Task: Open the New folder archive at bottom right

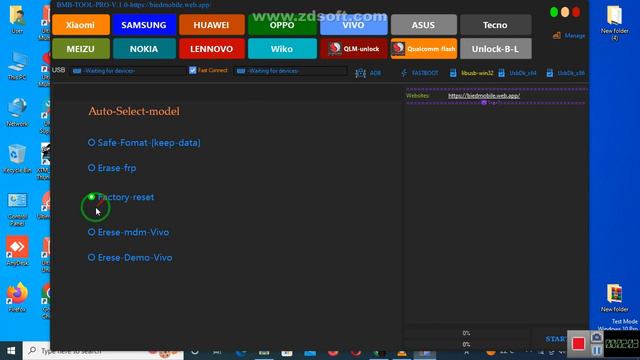Action: (x=615, y=298)
